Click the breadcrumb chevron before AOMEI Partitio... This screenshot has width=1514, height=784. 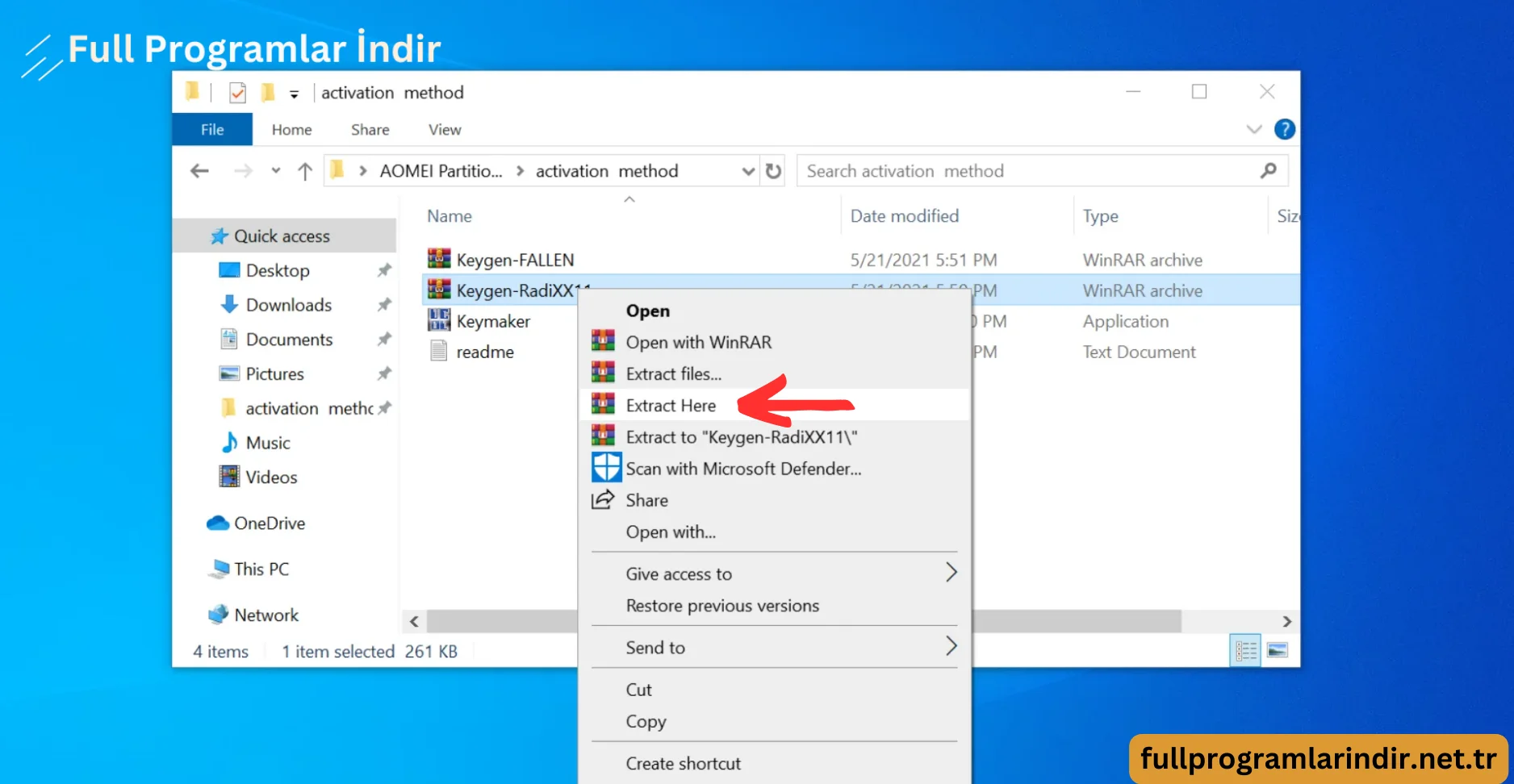pos(363,171)
